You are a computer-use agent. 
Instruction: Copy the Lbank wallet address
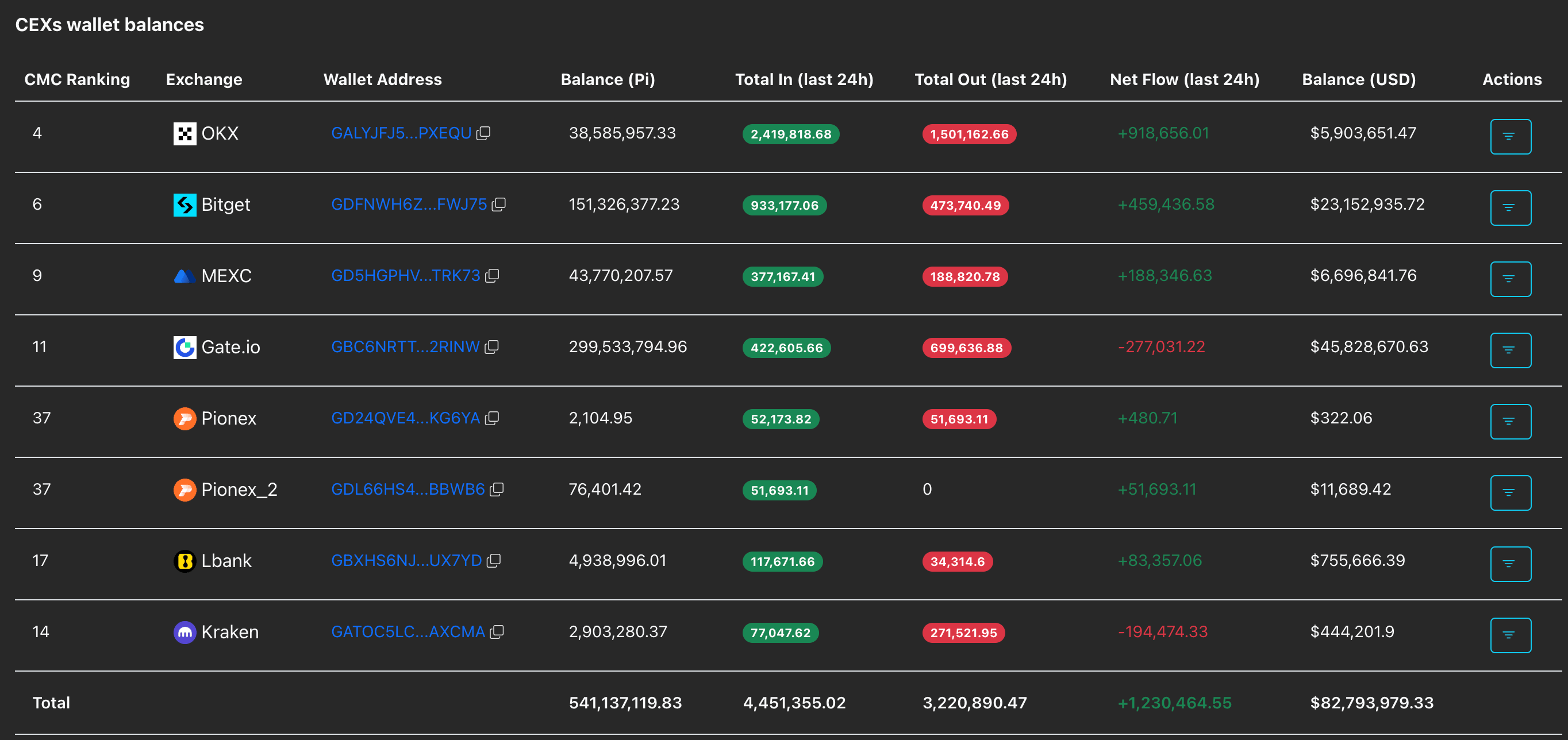(494, 561)
